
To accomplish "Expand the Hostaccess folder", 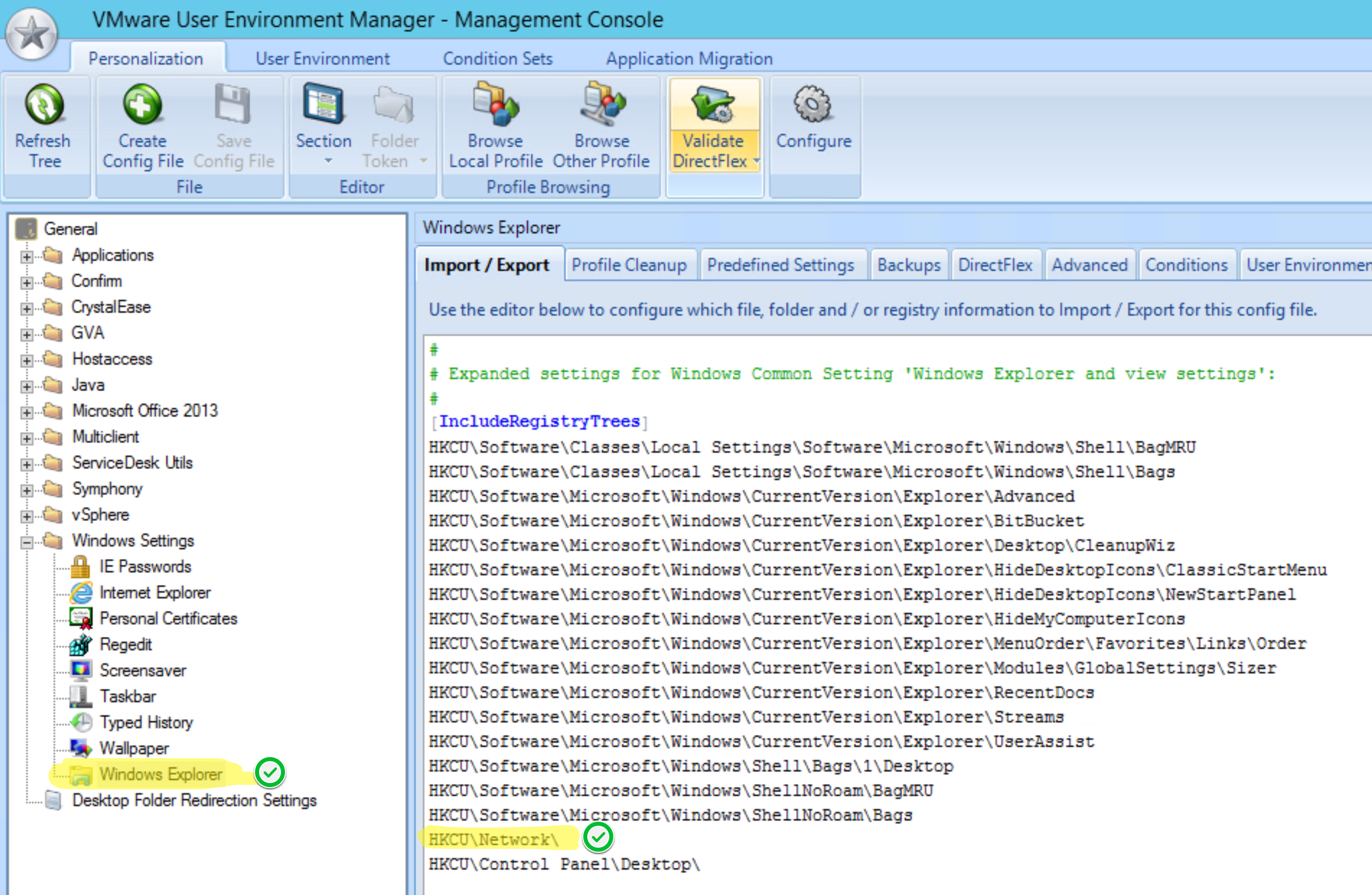I will (x=26, y=360).
